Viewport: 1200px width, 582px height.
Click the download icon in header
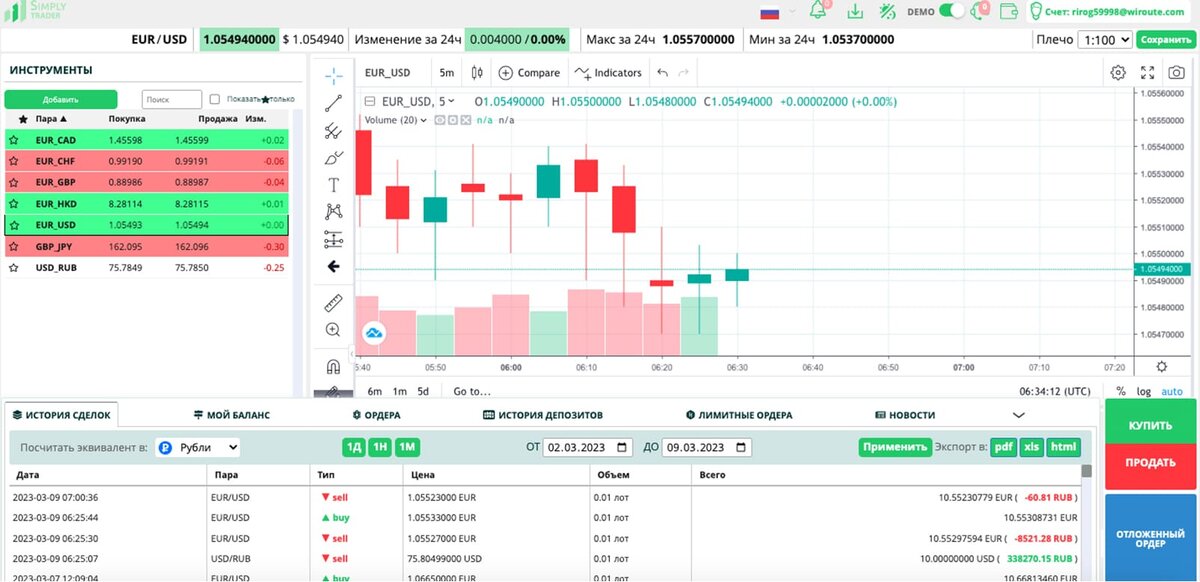pyautogui.click(x=855, y=12)
